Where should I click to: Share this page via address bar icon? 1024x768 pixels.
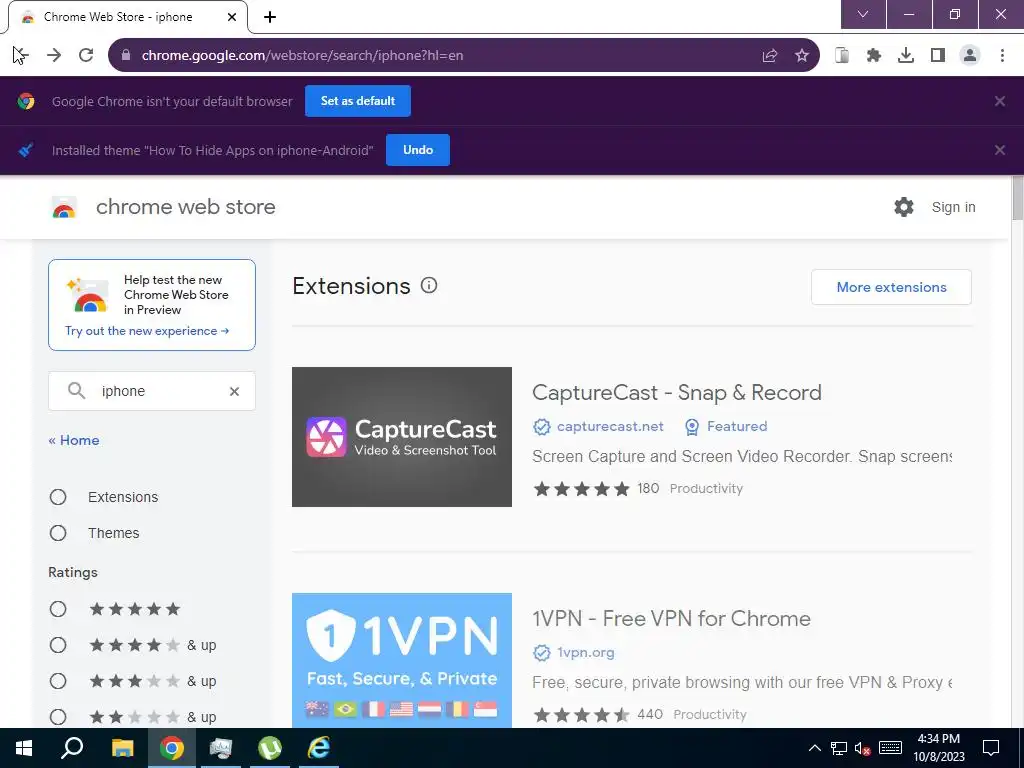pyautogui.click(x=770, y=56)
